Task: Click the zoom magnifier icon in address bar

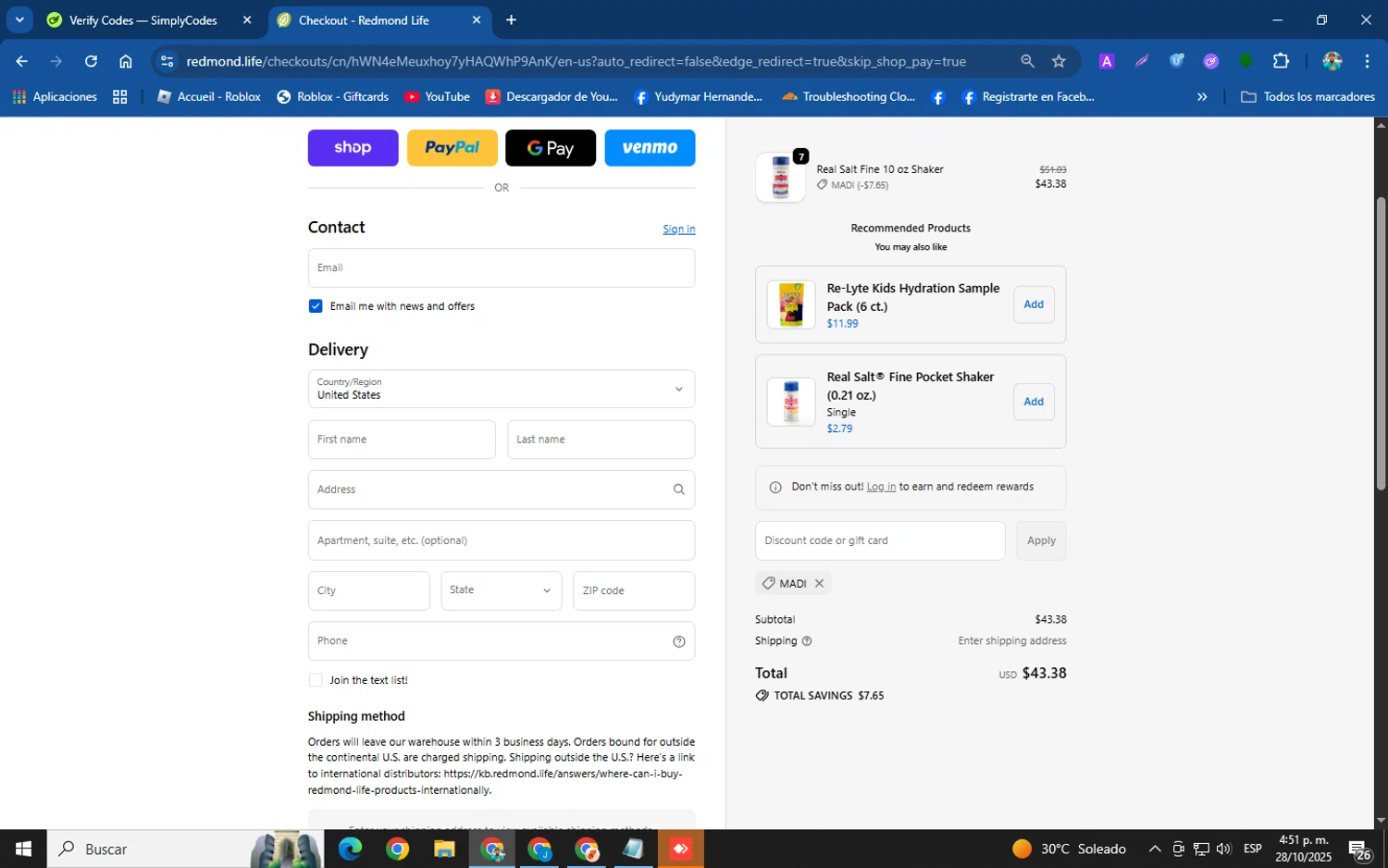Action: 1027,61
